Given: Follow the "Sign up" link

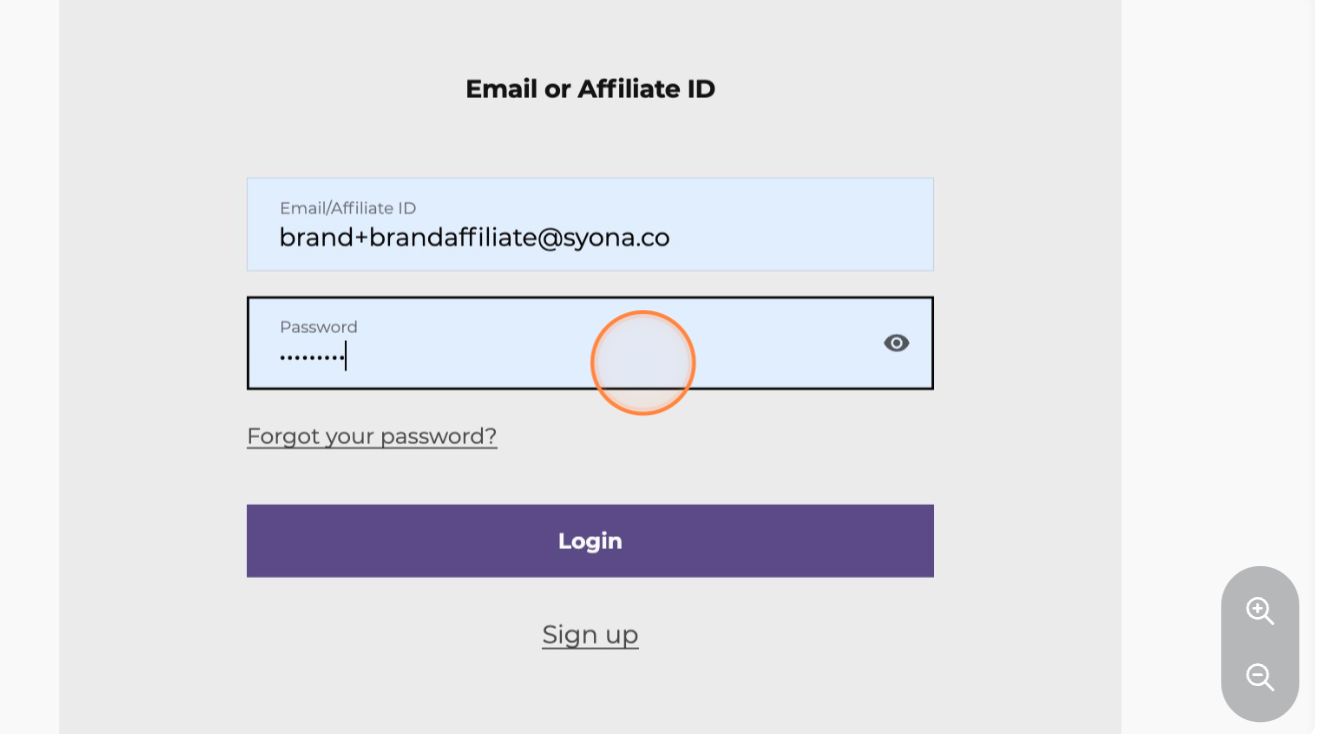Looking at the screenshot, I should coord(590,635).
